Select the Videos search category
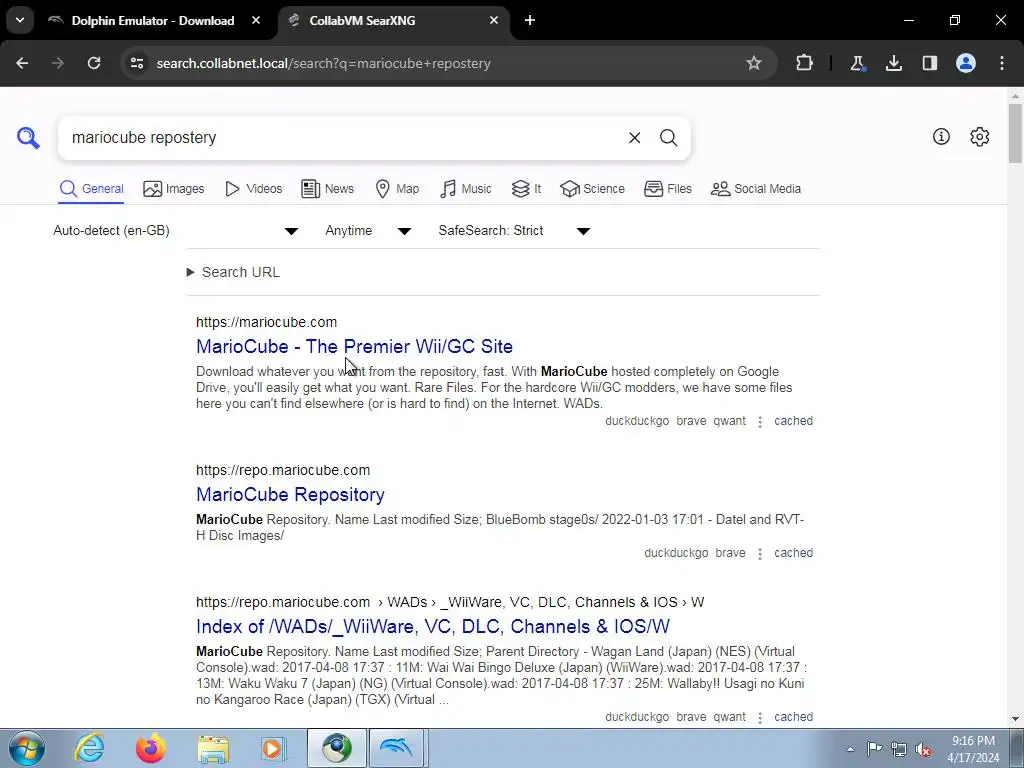1024x768 pixels. point(253,189)
